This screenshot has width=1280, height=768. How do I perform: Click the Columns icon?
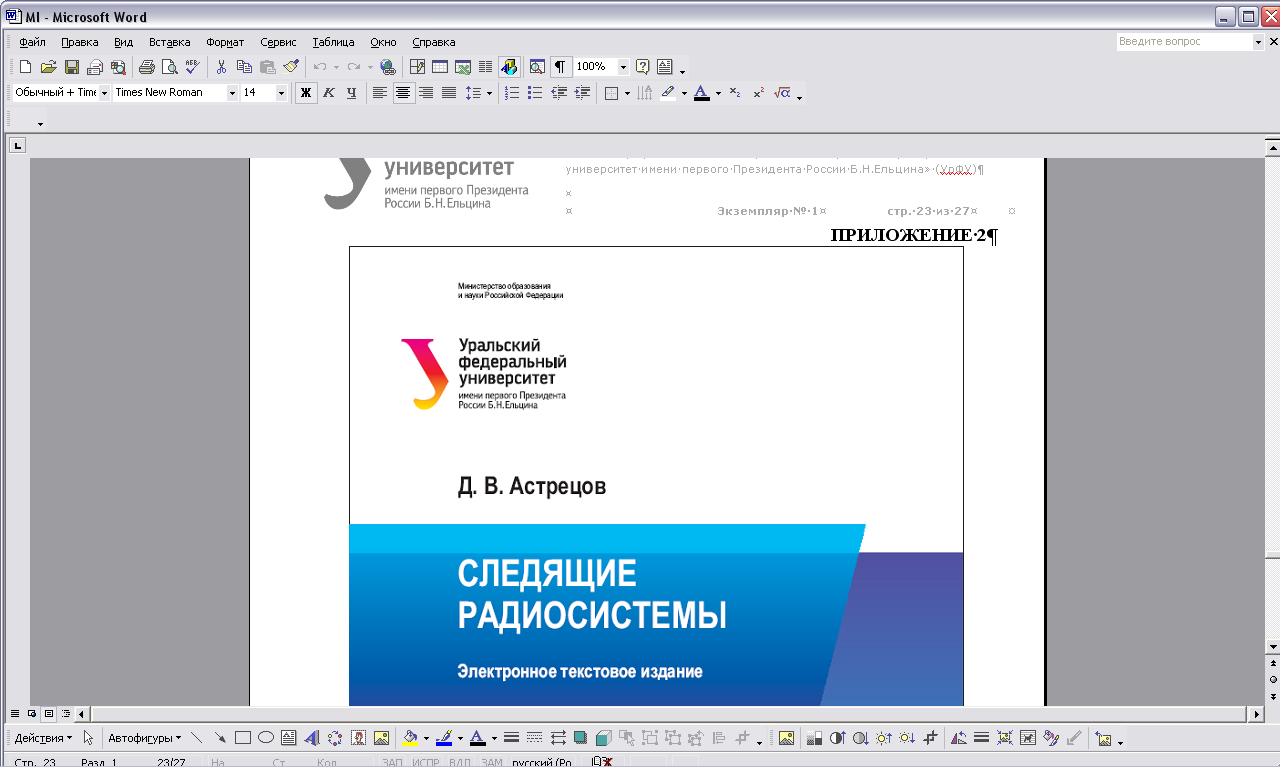pos(485,67)
